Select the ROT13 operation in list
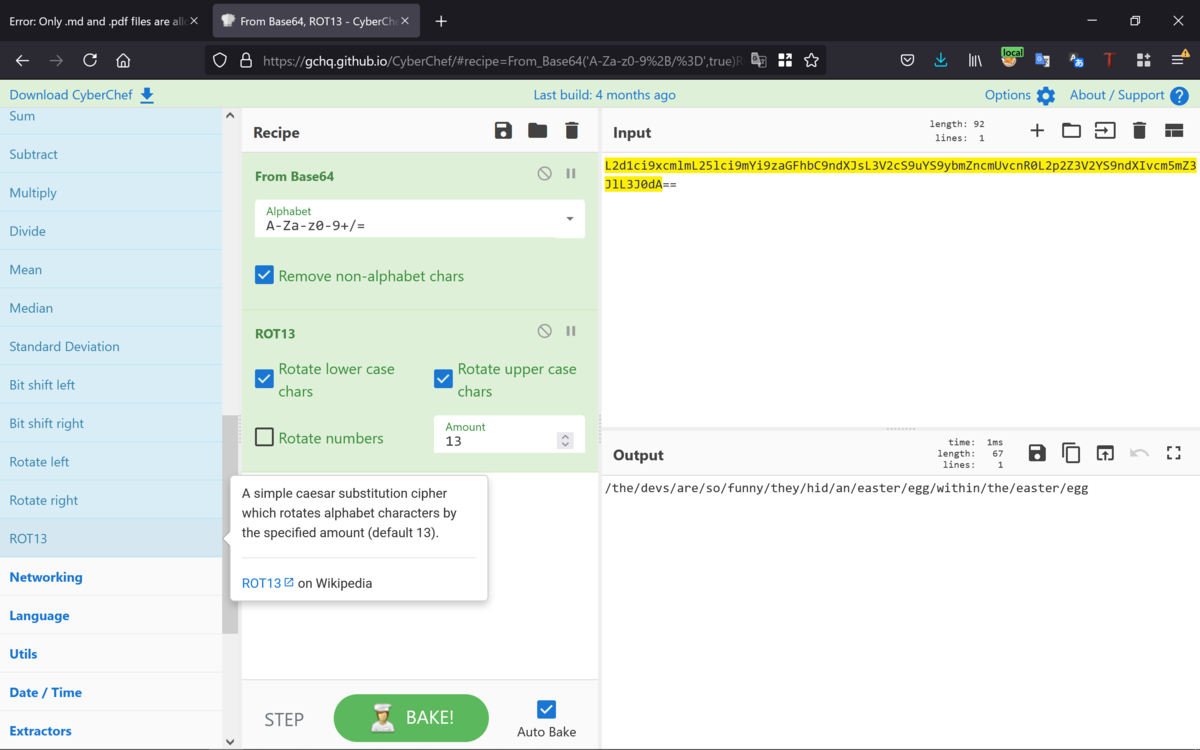The width and height of the screenshot is (1200, 750). point(111,538)
